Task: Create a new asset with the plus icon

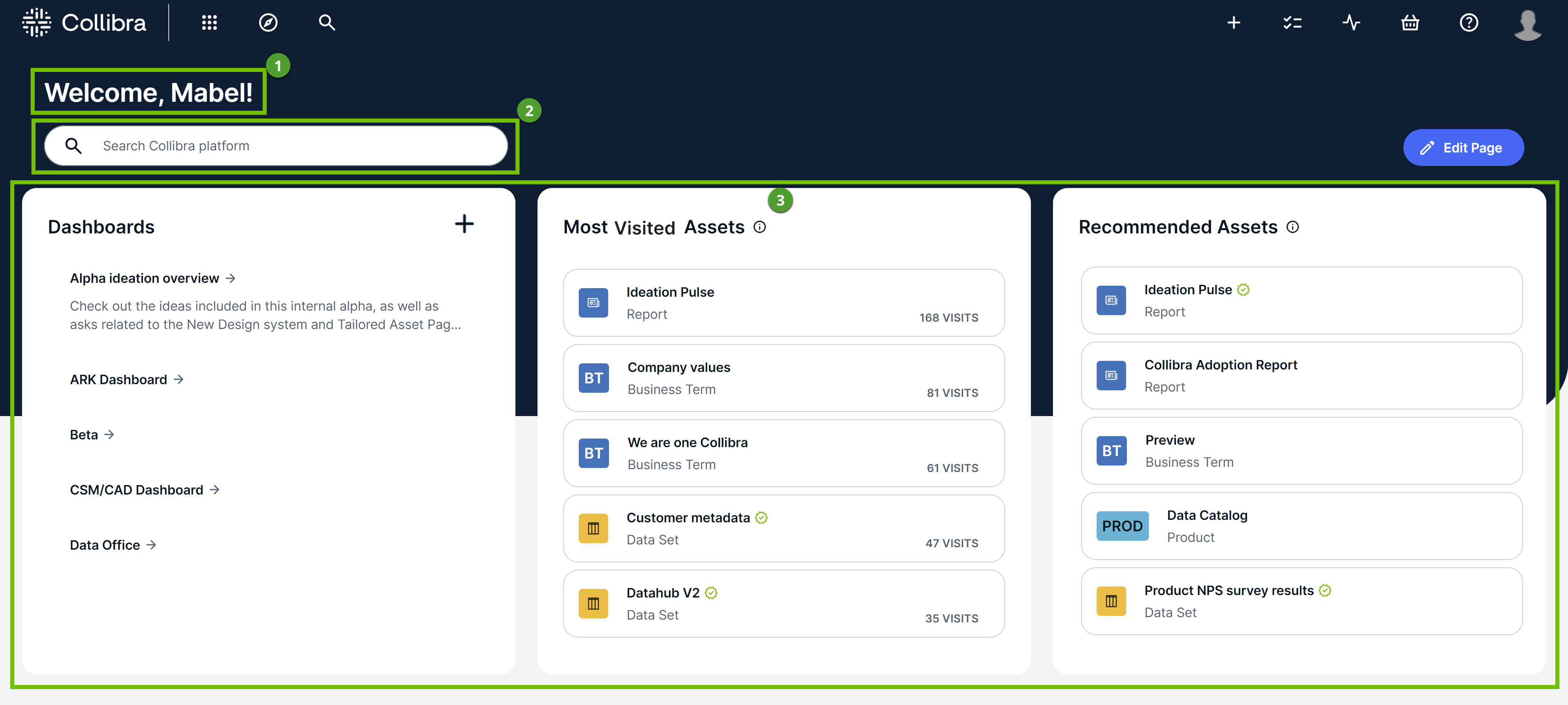Action: point(1234,22)
